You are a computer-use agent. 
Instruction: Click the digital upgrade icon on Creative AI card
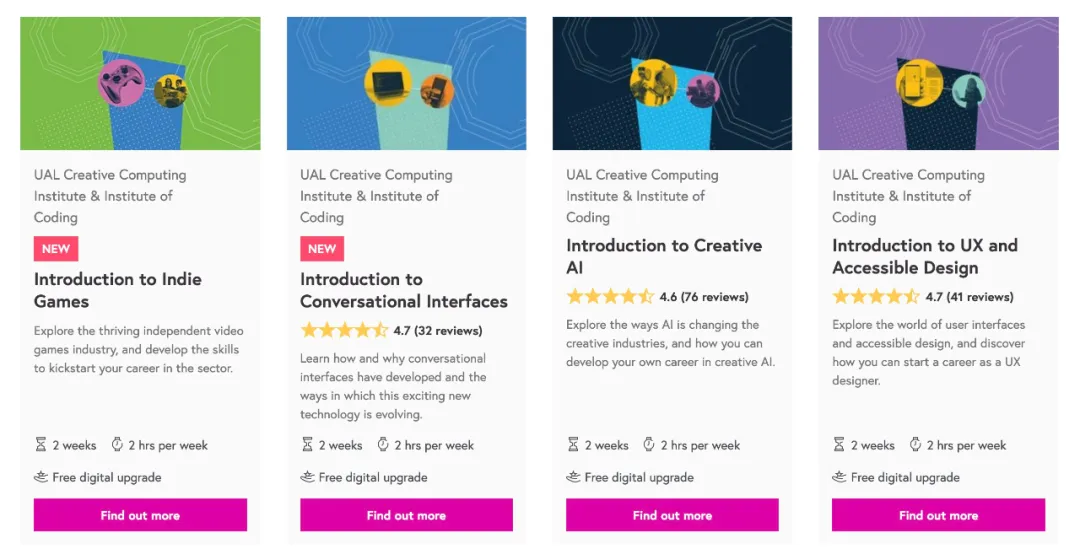(573, 477)
